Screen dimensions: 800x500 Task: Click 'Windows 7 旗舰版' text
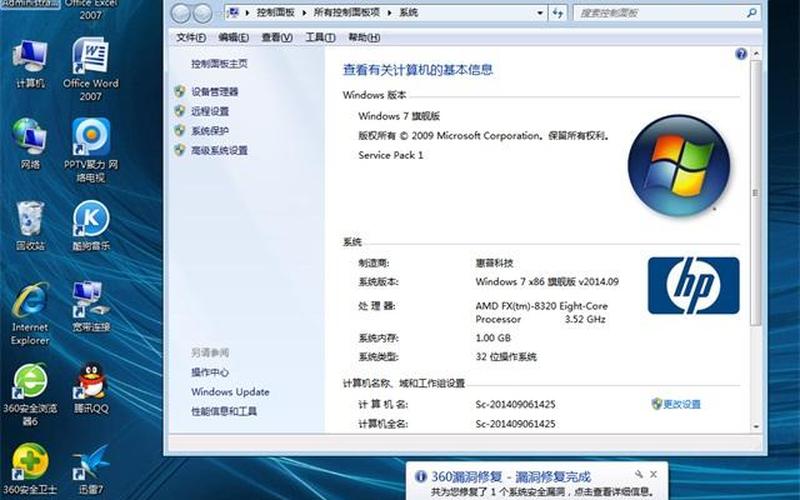click(399, 116)
